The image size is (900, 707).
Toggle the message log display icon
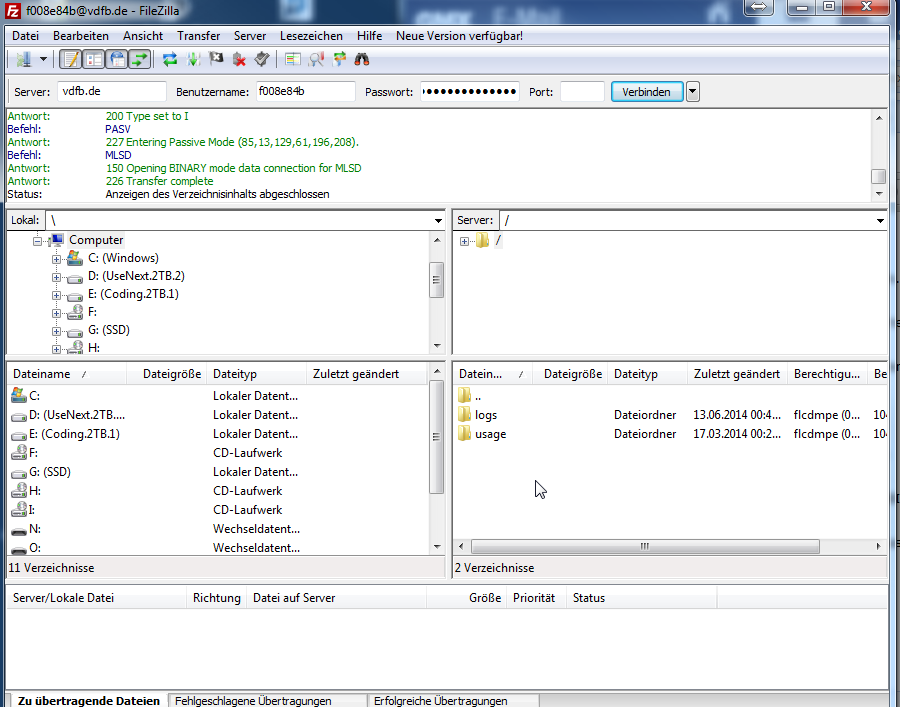tap(72, 60)
